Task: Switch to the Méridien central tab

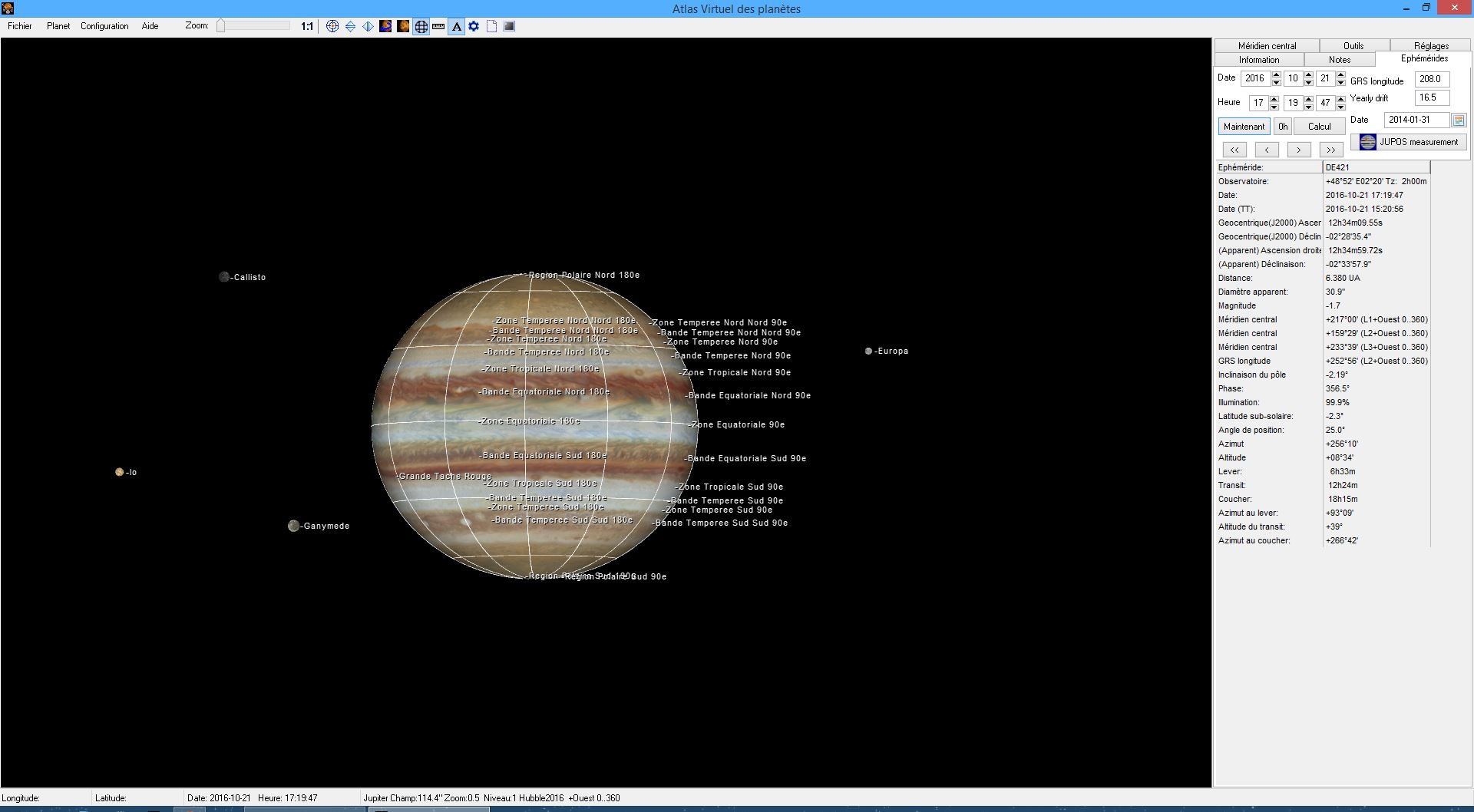Action: [x=1266, y=45]
